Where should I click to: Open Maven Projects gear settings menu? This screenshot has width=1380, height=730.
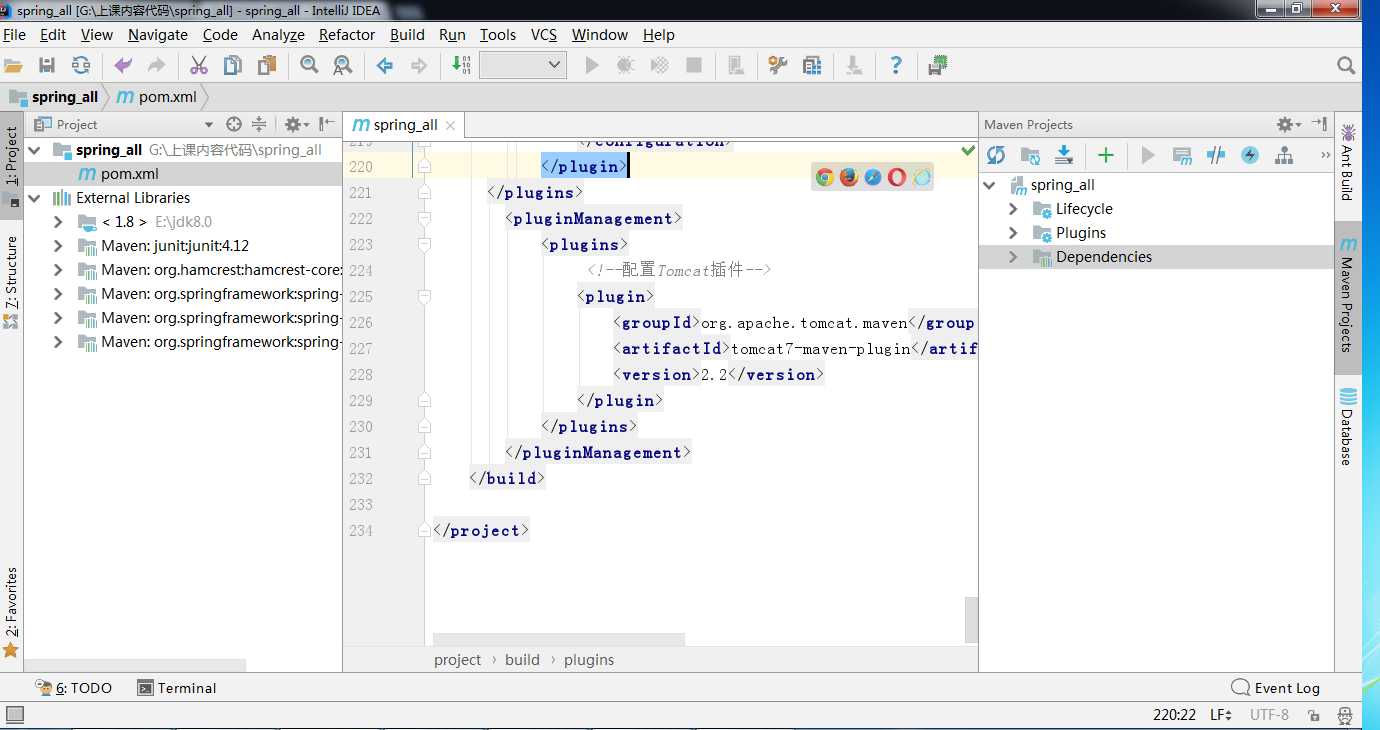(1289, 124)
